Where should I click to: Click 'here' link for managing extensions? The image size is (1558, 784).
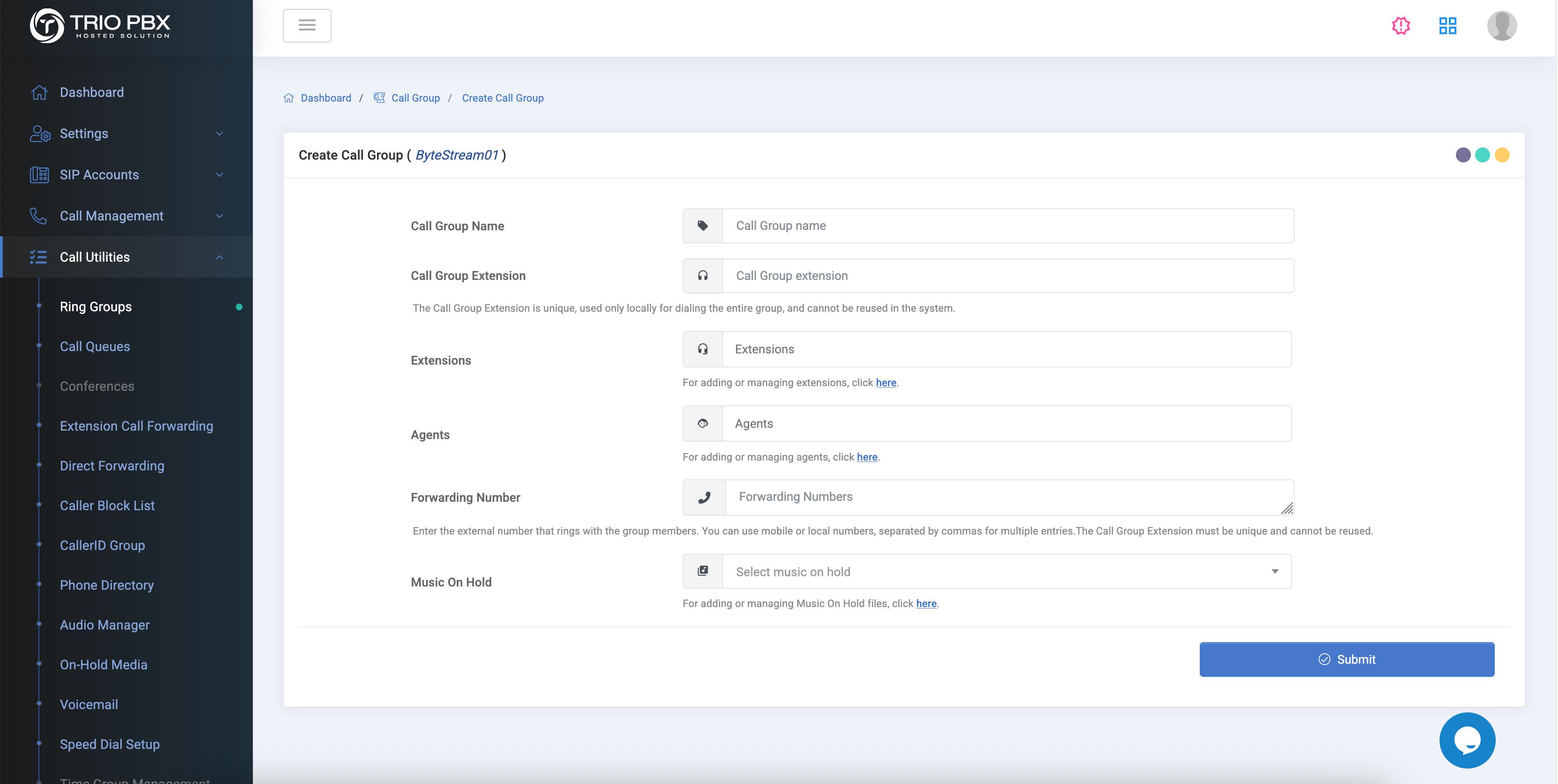(886, 382)
